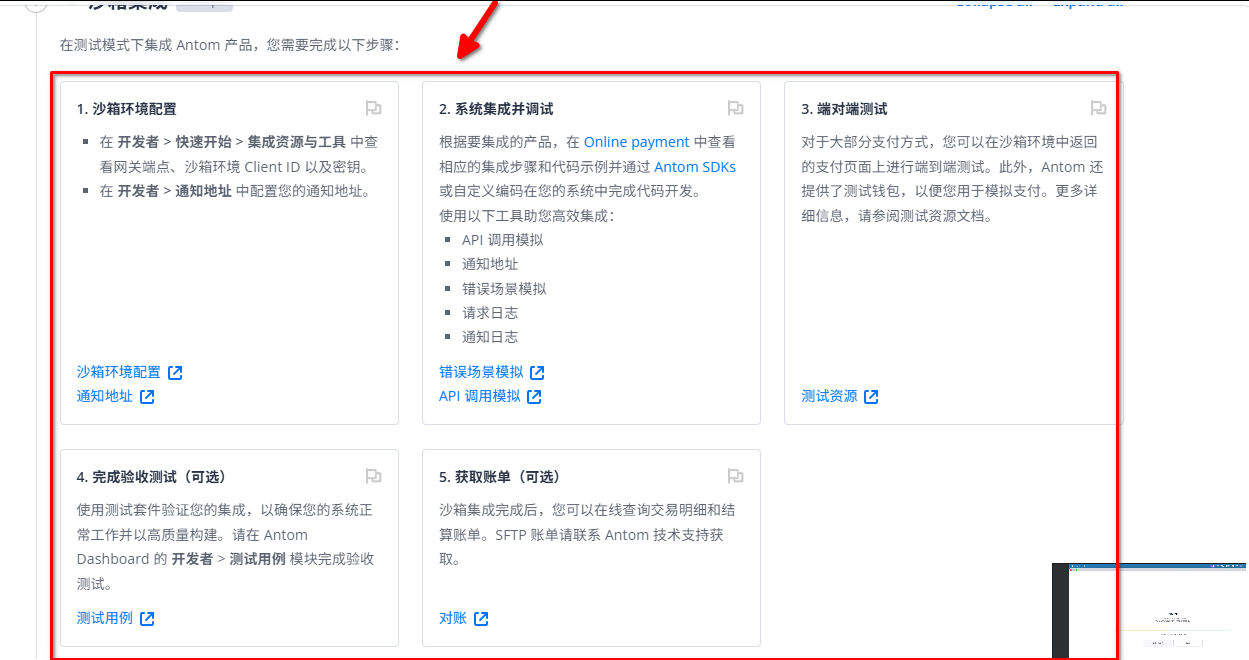Open the 通知地址 link with external icon
Viewport: 1249px width, 660px height.
point(116,396)
